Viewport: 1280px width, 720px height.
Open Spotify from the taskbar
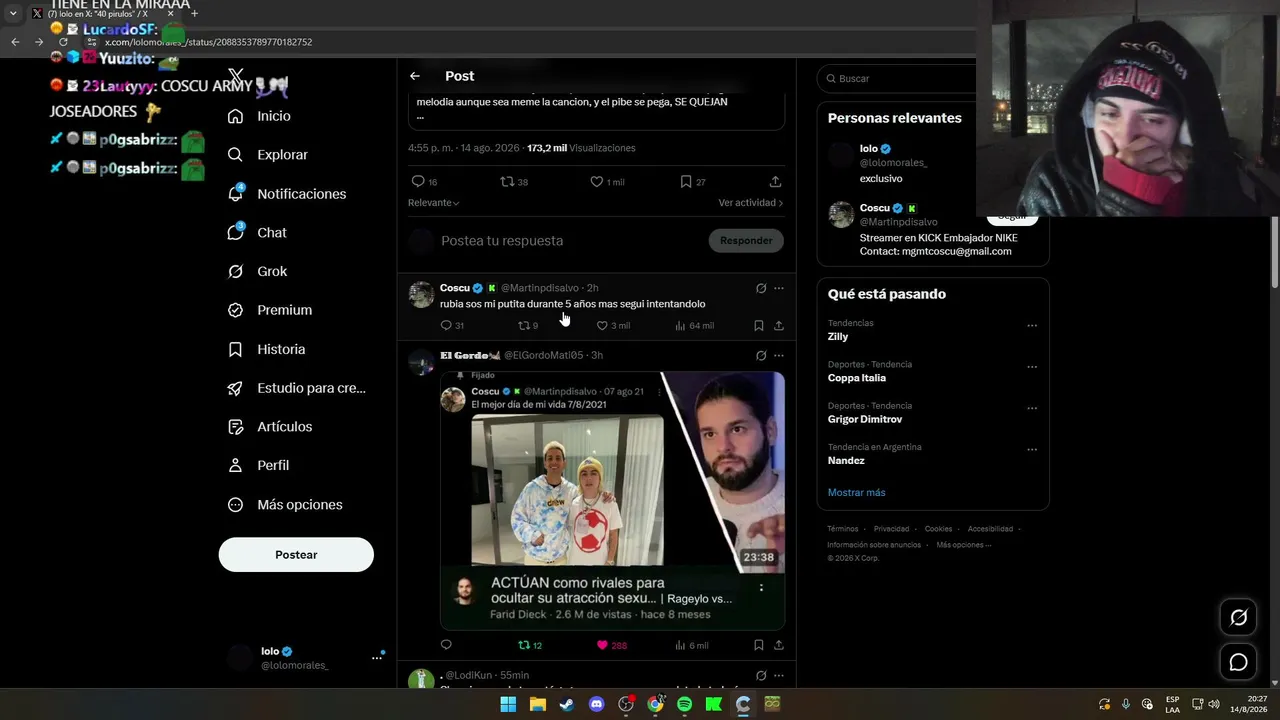tap(684, 704)
